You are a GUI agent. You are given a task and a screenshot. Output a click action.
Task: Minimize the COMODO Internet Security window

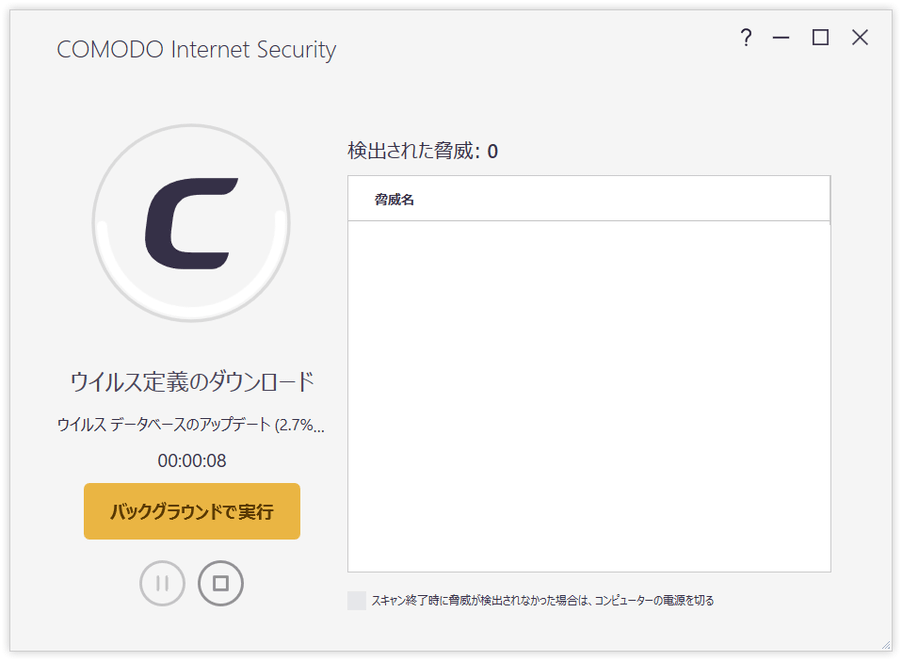tap(781, 38)
